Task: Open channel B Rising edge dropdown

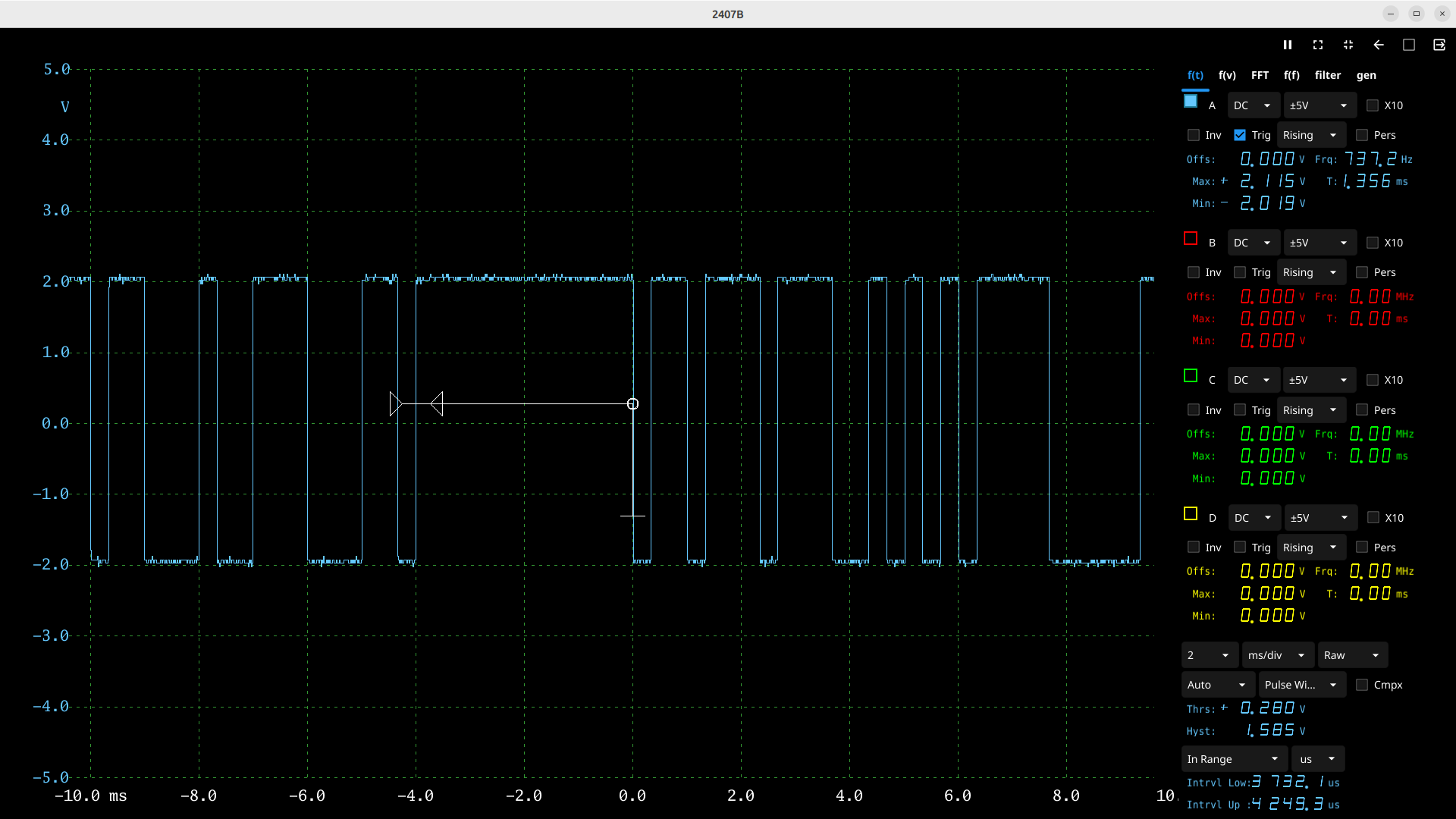Action: point(1311,272)
